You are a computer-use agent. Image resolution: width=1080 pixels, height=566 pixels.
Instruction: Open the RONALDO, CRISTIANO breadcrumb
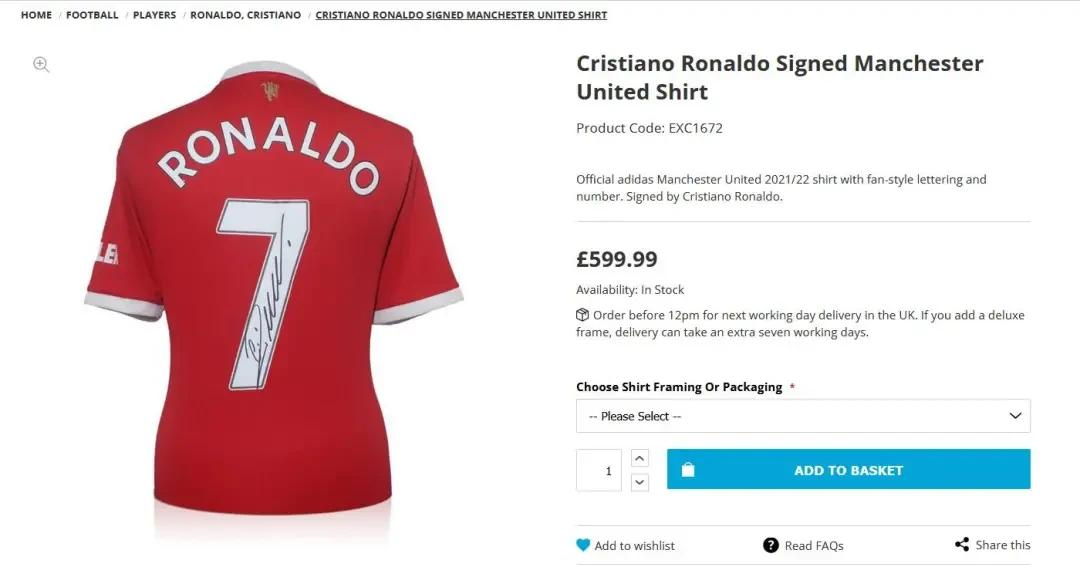pyautogui.click(x=245, y=14)
